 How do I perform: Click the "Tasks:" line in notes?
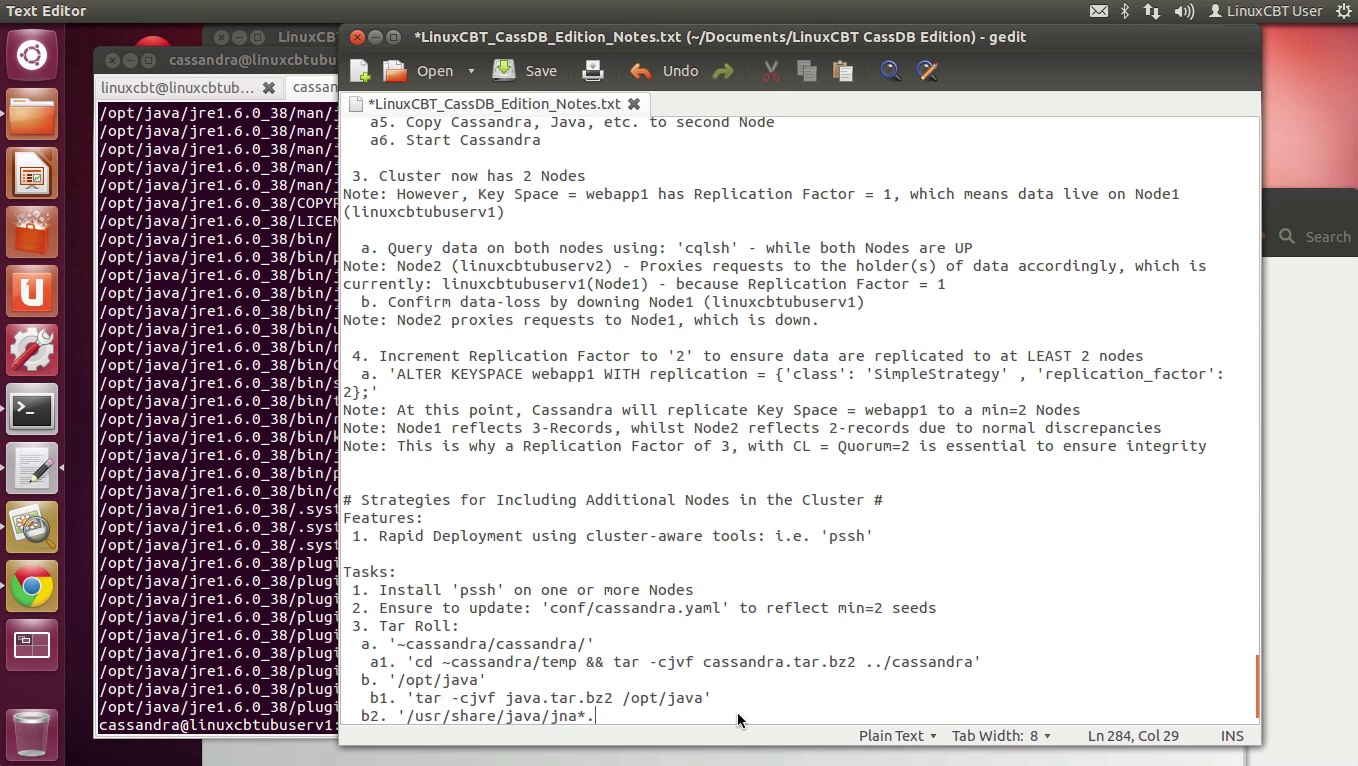click(370, 572)
